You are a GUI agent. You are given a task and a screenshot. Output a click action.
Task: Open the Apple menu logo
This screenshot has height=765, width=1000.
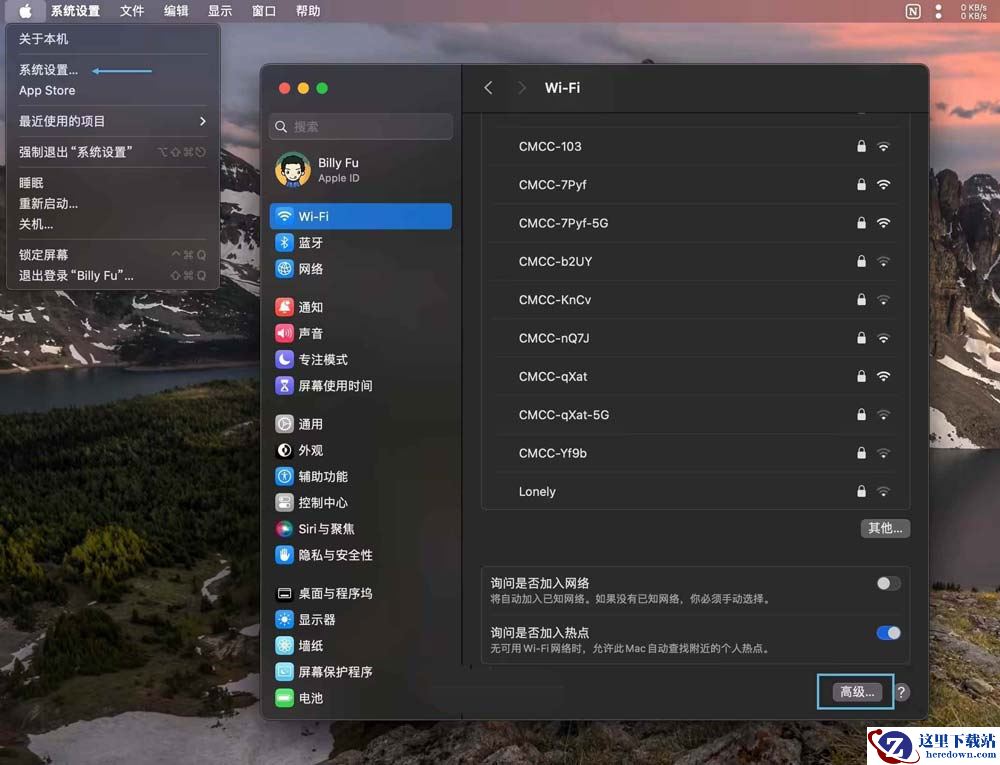coord(25,11)
